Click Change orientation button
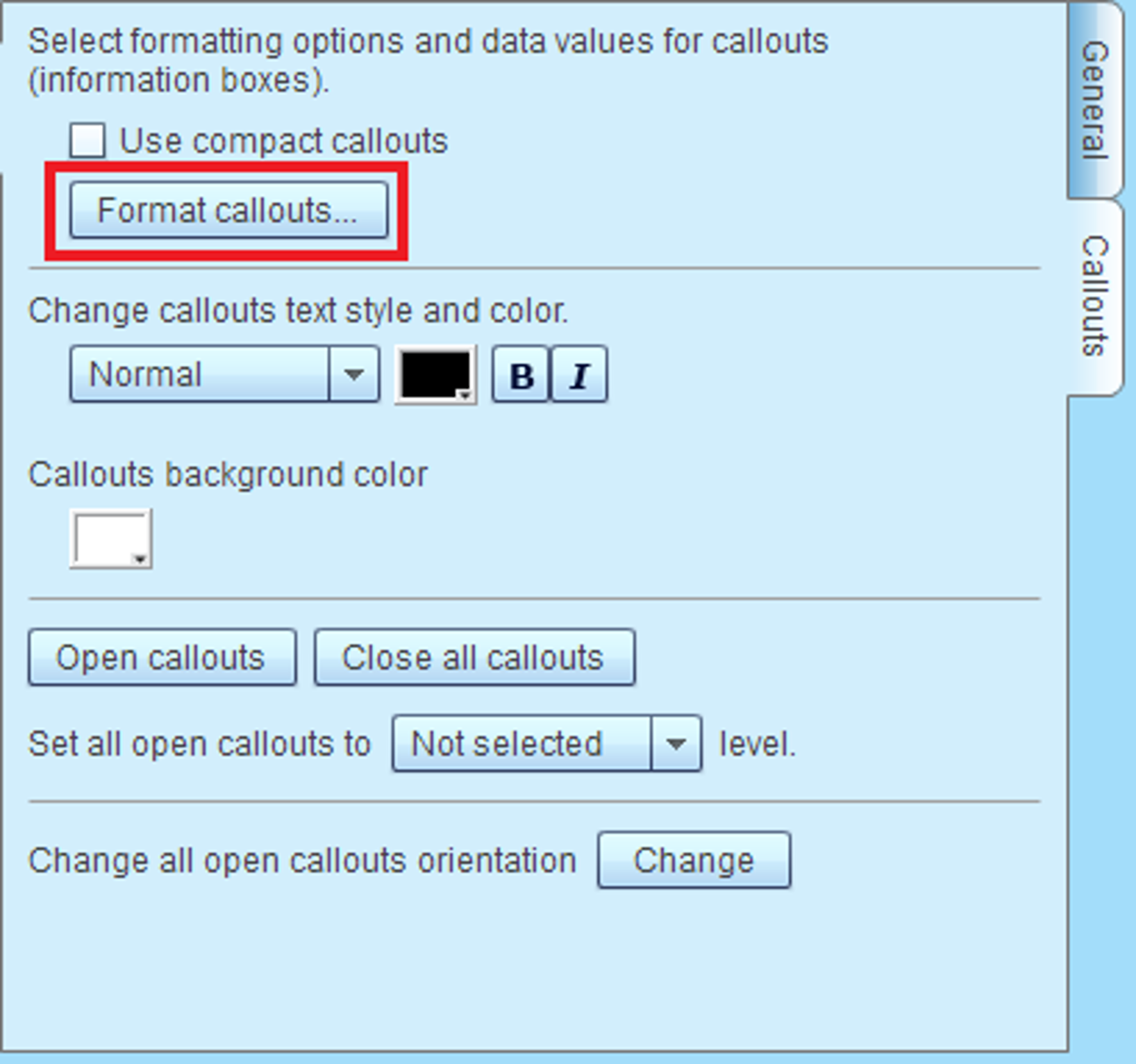Screen dimensions: 1136x1064 point(694,860)
